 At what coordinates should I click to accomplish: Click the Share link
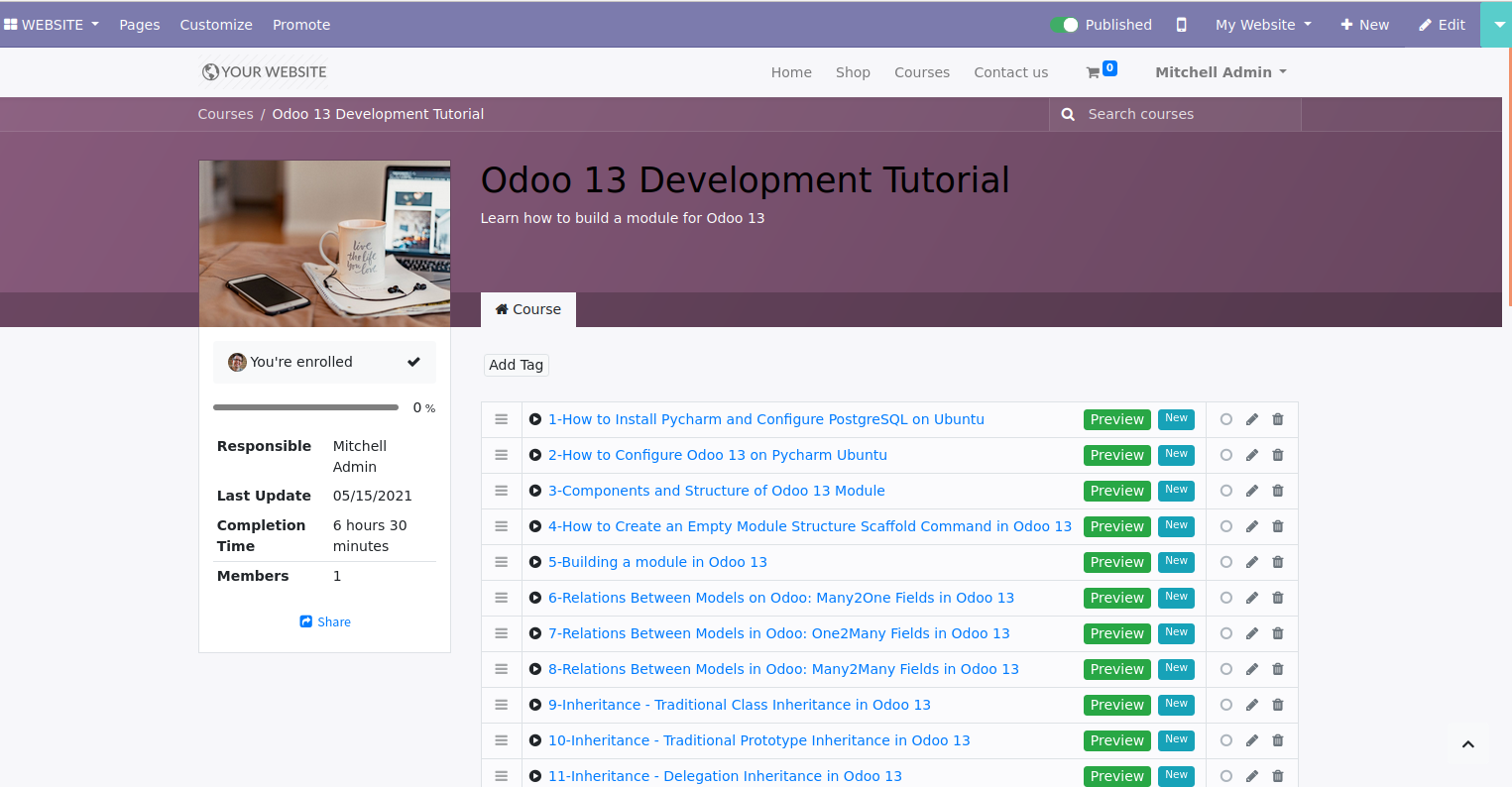point(325,621)
